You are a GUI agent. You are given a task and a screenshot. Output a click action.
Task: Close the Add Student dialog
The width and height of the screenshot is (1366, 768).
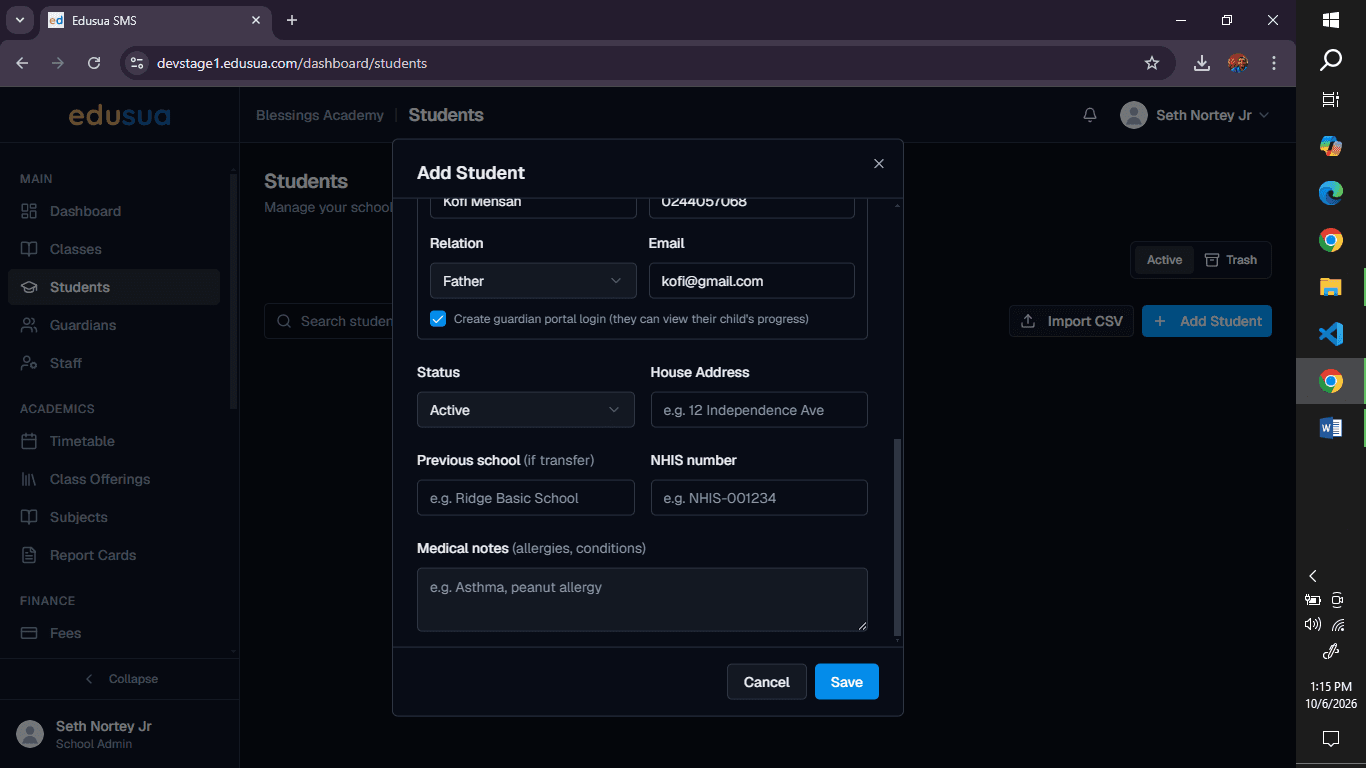(x=879, y=164)
